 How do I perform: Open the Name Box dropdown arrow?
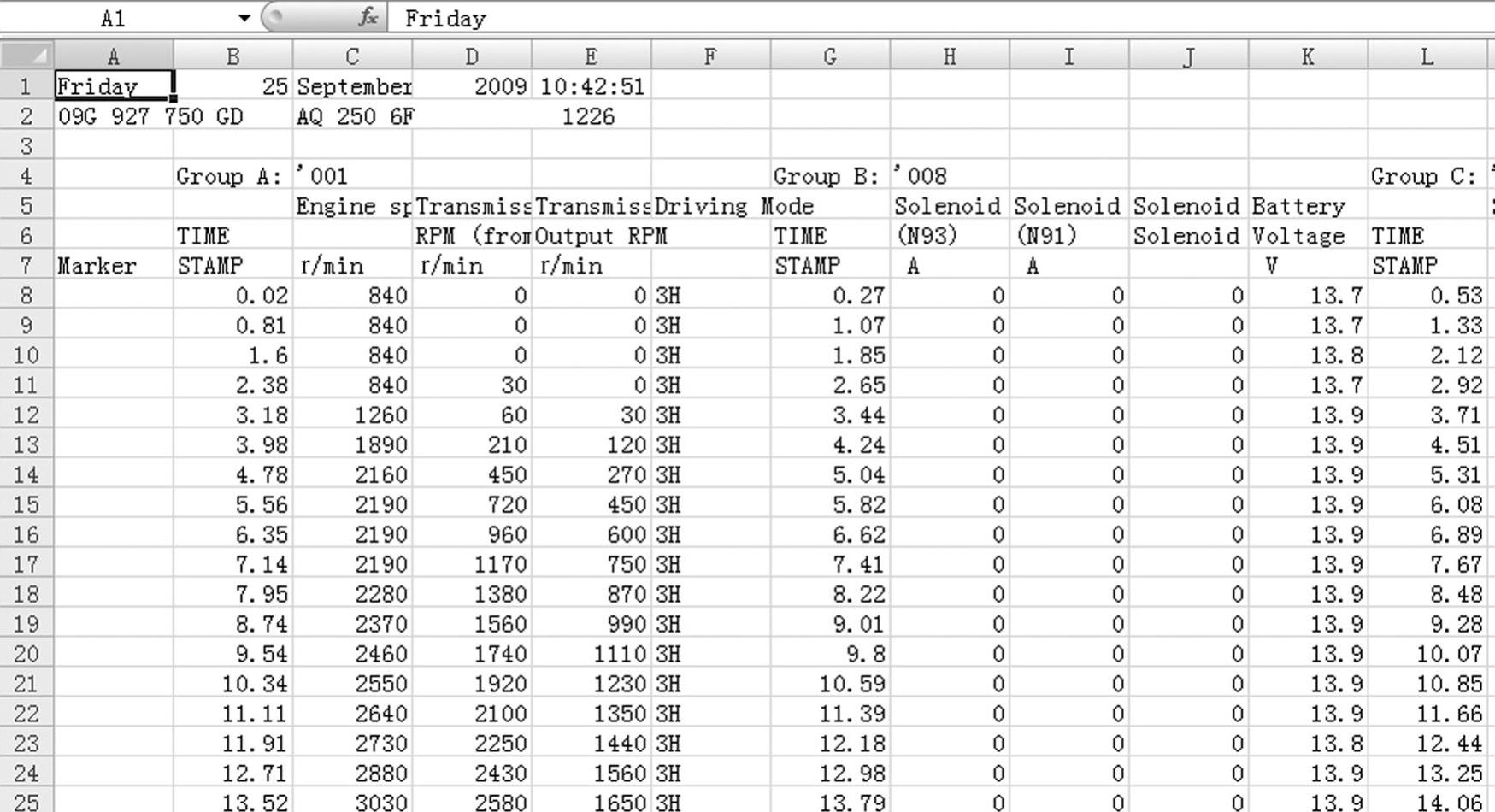pyautogui.click(x=244, y=17)
